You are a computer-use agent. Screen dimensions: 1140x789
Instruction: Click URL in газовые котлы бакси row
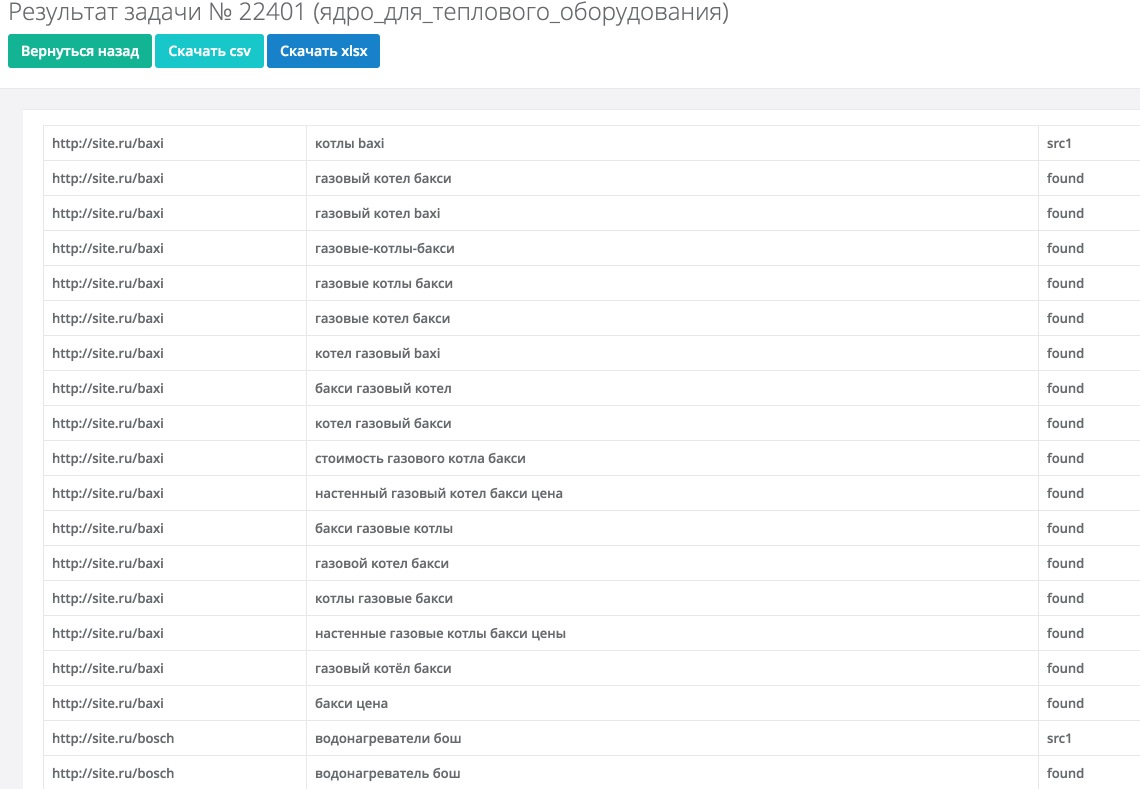pos(108,283)
